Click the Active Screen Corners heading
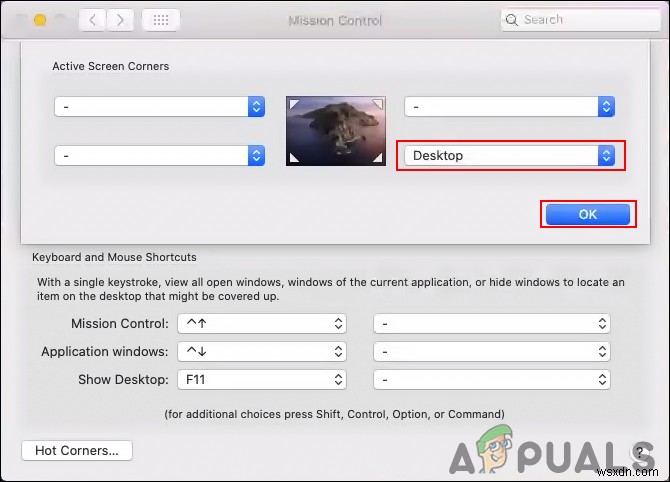Image resolution: width=670 pixels, height=482 pixels. (111, 66)
